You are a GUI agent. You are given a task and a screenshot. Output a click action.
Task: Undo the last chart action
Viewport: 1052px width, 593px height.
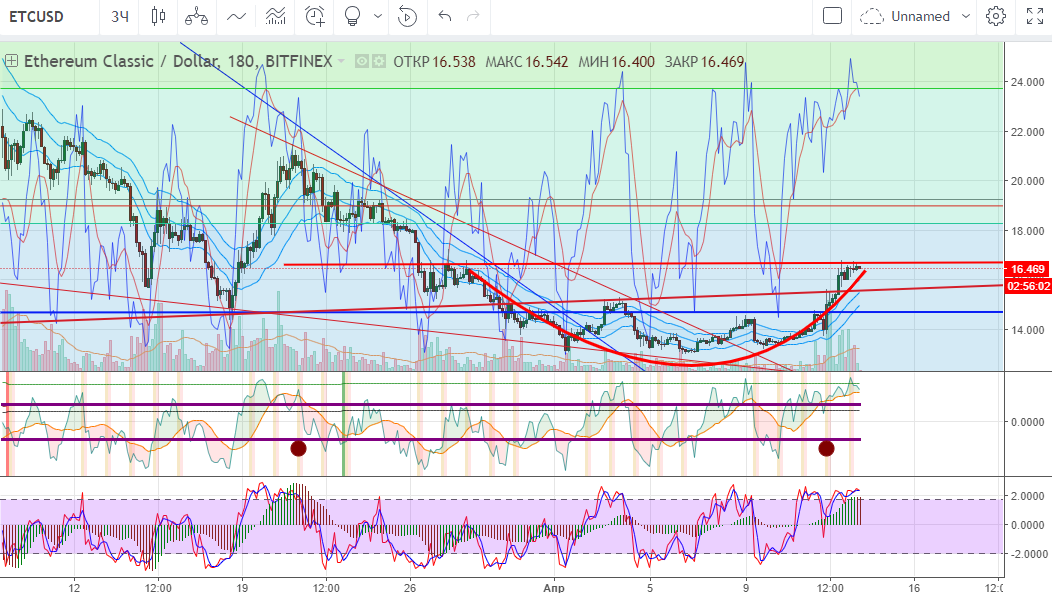(445, 16)
